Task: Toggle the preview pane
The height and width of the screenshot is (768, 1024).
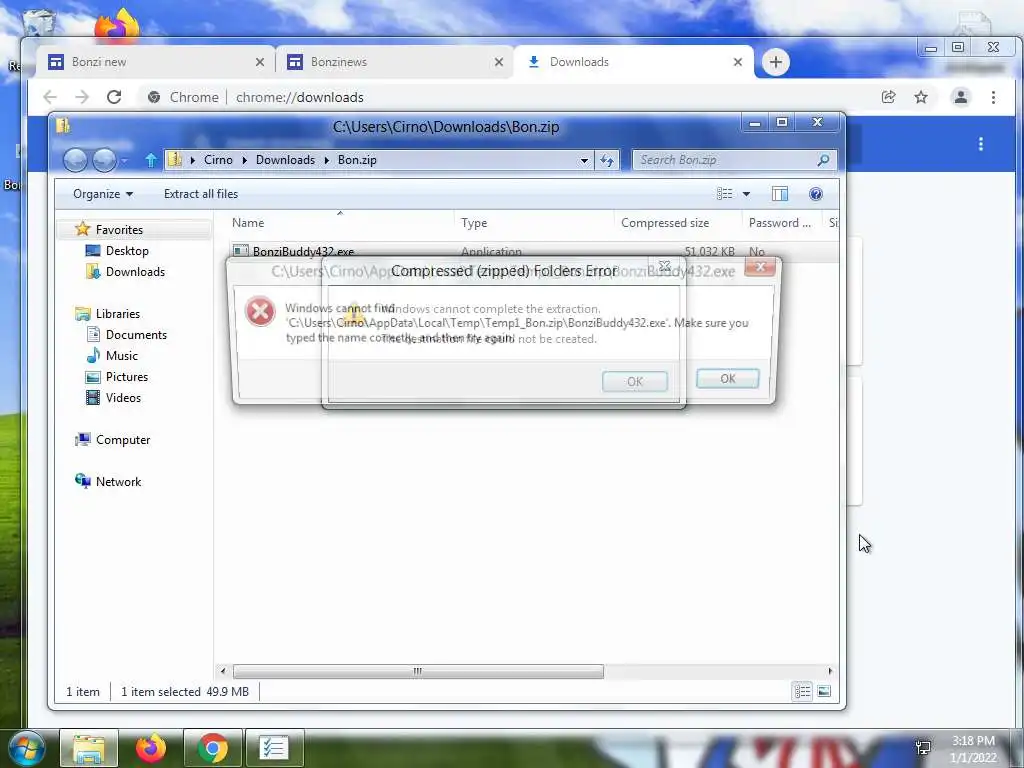Action: pyautogui.click(x=780, y=194)
